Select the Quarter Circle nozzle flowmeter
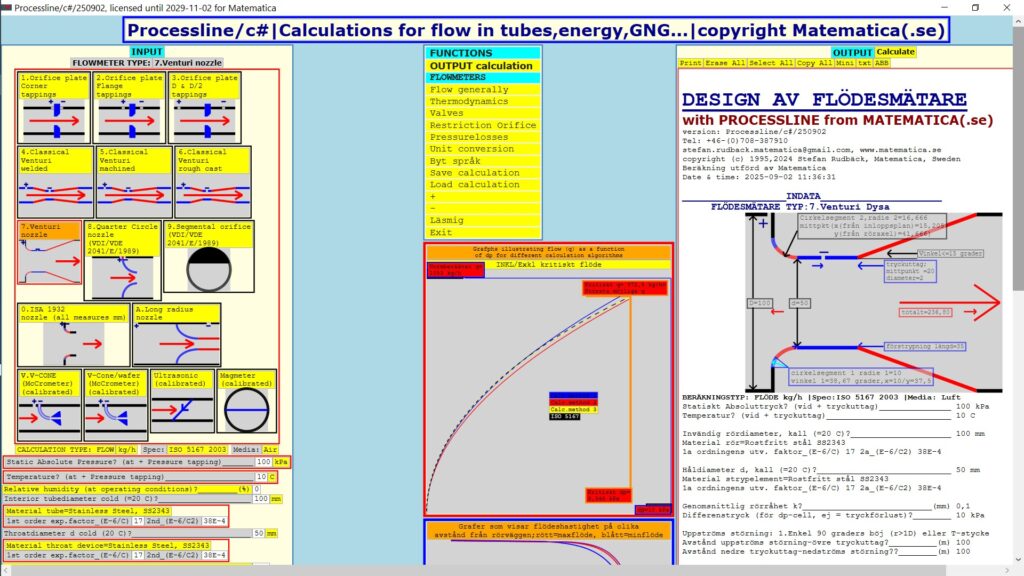 point(122,260)
